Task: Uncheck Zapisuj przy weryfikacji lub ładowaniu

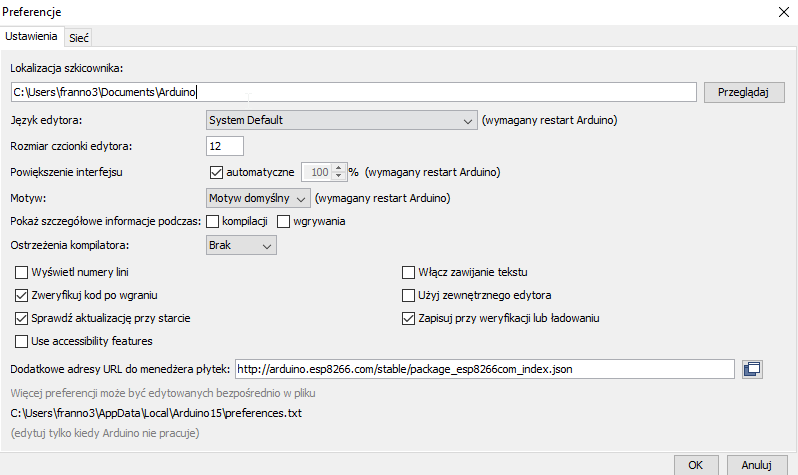Action: (408, 319)
